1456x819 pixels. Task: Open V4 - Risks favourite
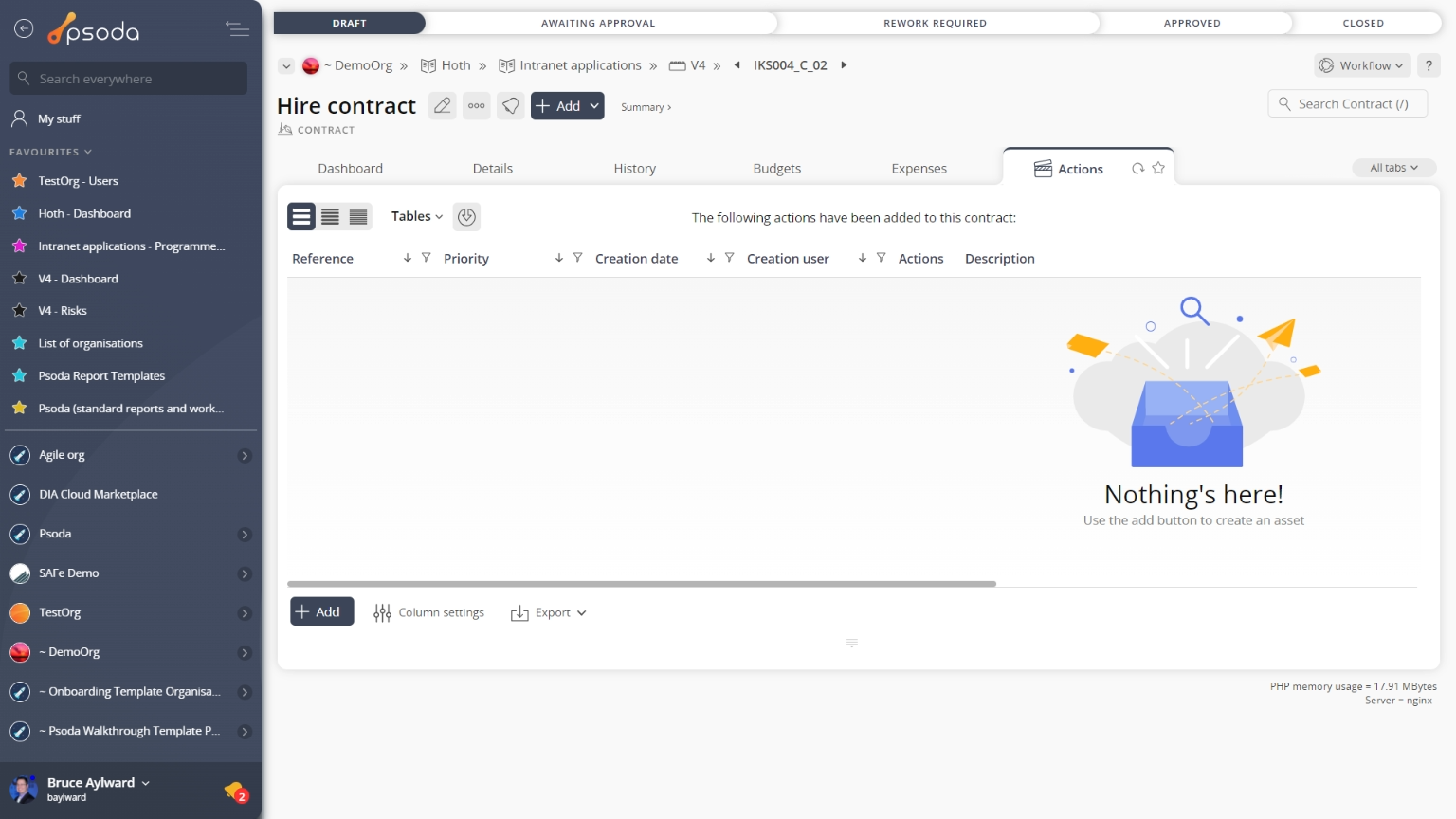click(62, 311)
